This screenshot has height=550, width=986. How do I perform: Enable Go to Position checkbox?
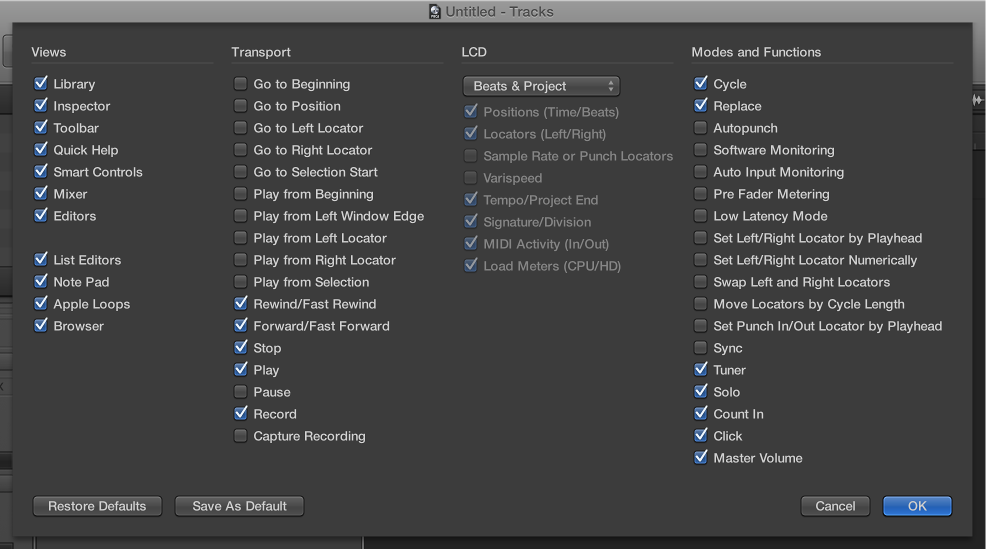pos(240,106)
